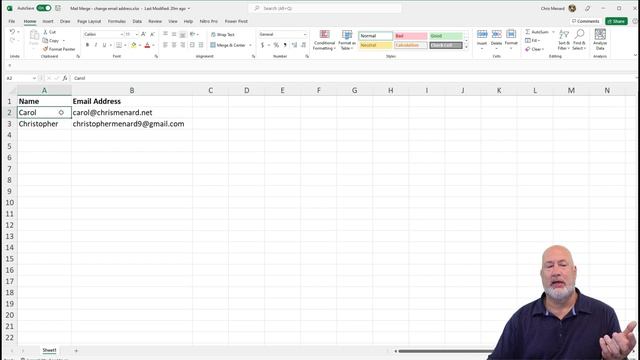Click the Increase Indent icon

click(201, 45)
